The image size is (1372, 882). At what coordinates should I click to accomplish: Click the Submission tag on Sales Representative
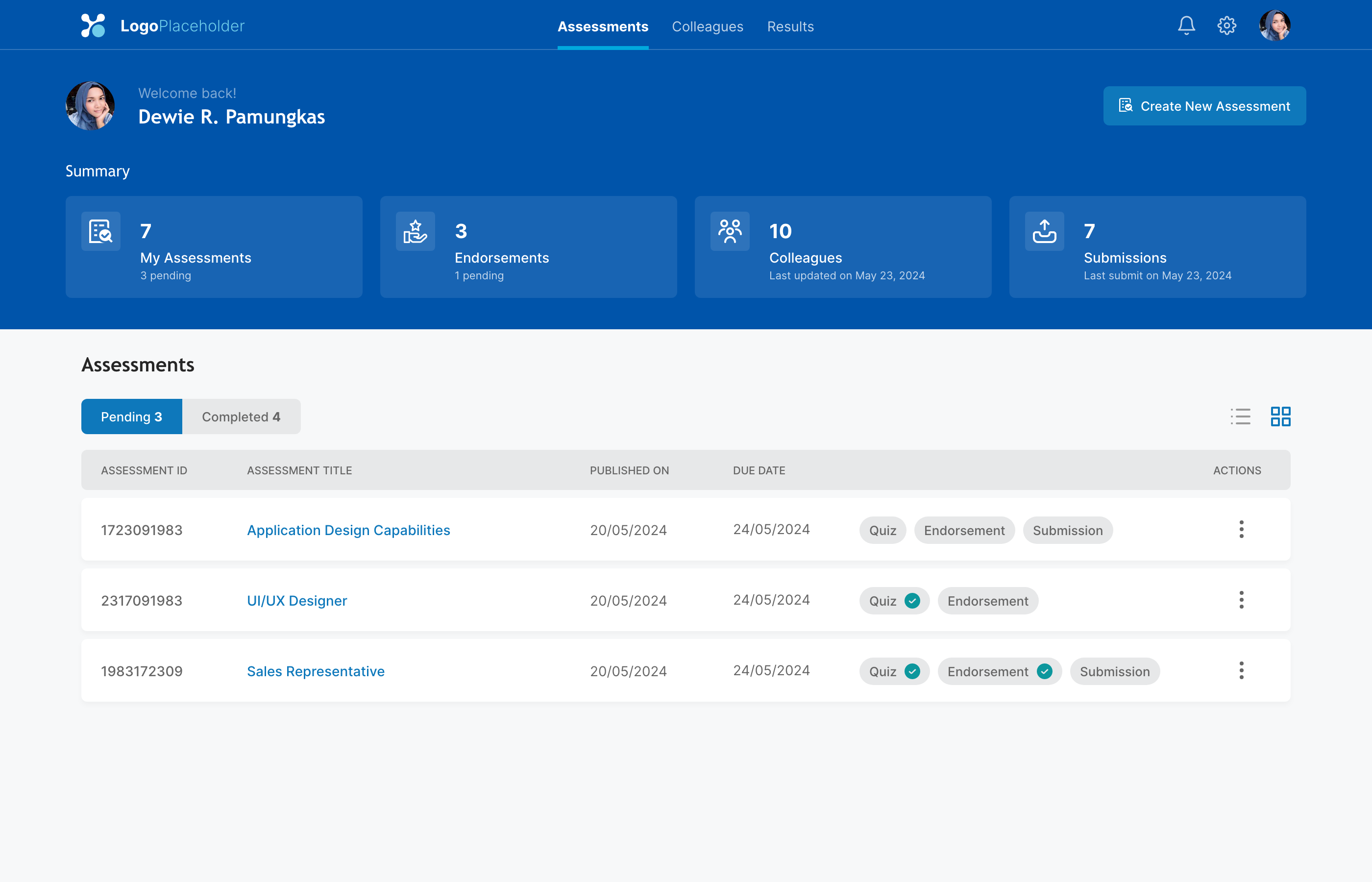[x=1114, y=671]
